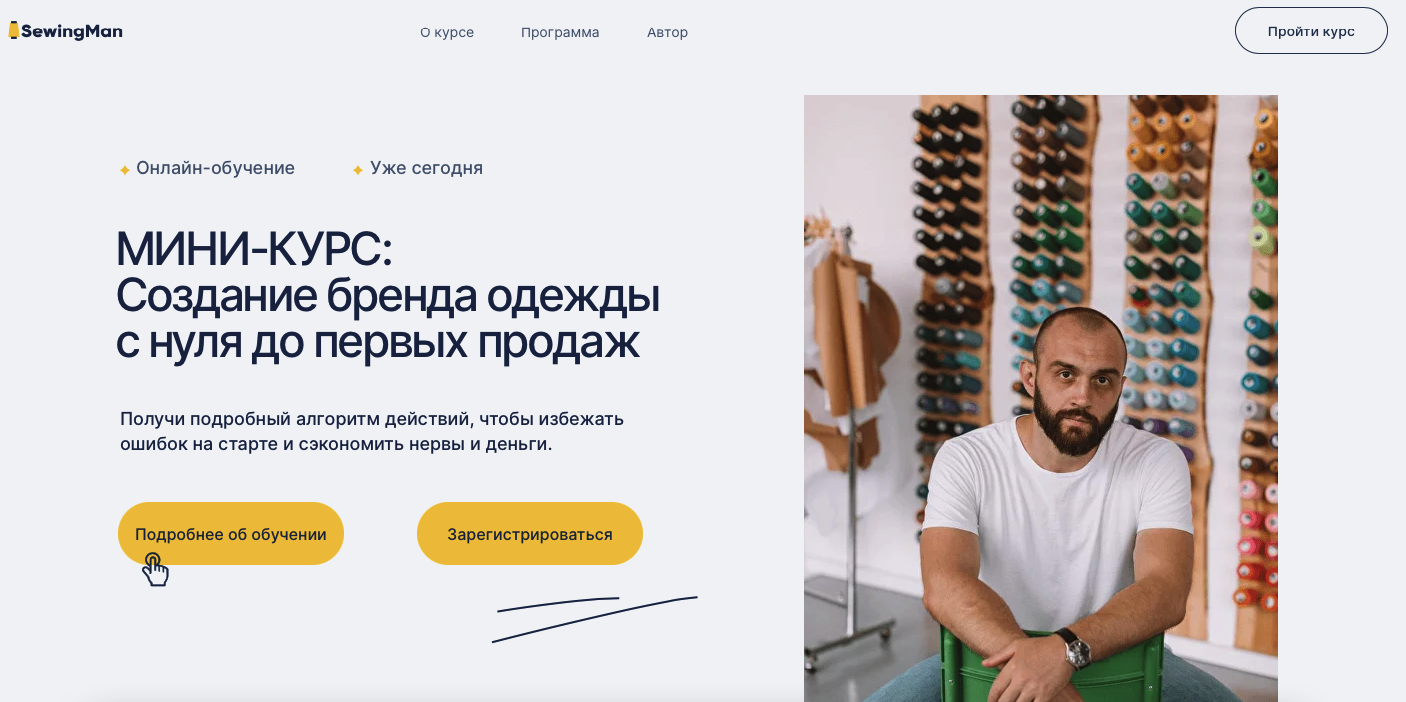Click the wristwatch on the man's arm
Viewport: 1406px width, 702px height.
pyautogui.click(x=1076, y=648)
